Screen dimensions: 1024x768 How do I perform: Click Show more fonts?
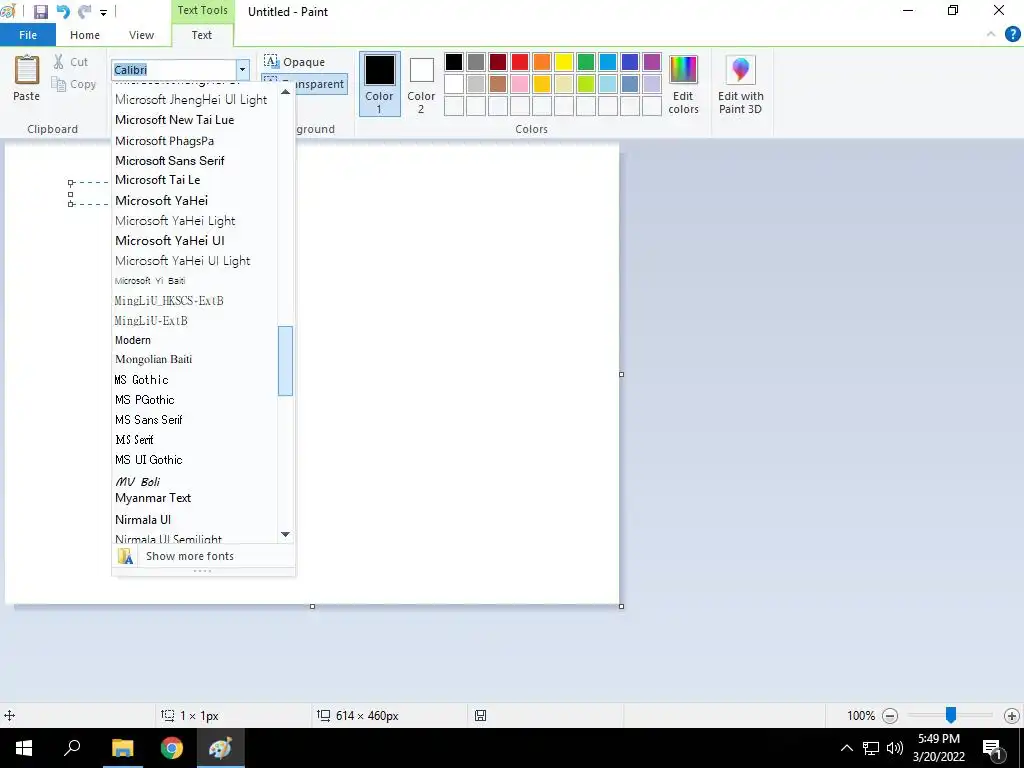(x=203, y=556)
